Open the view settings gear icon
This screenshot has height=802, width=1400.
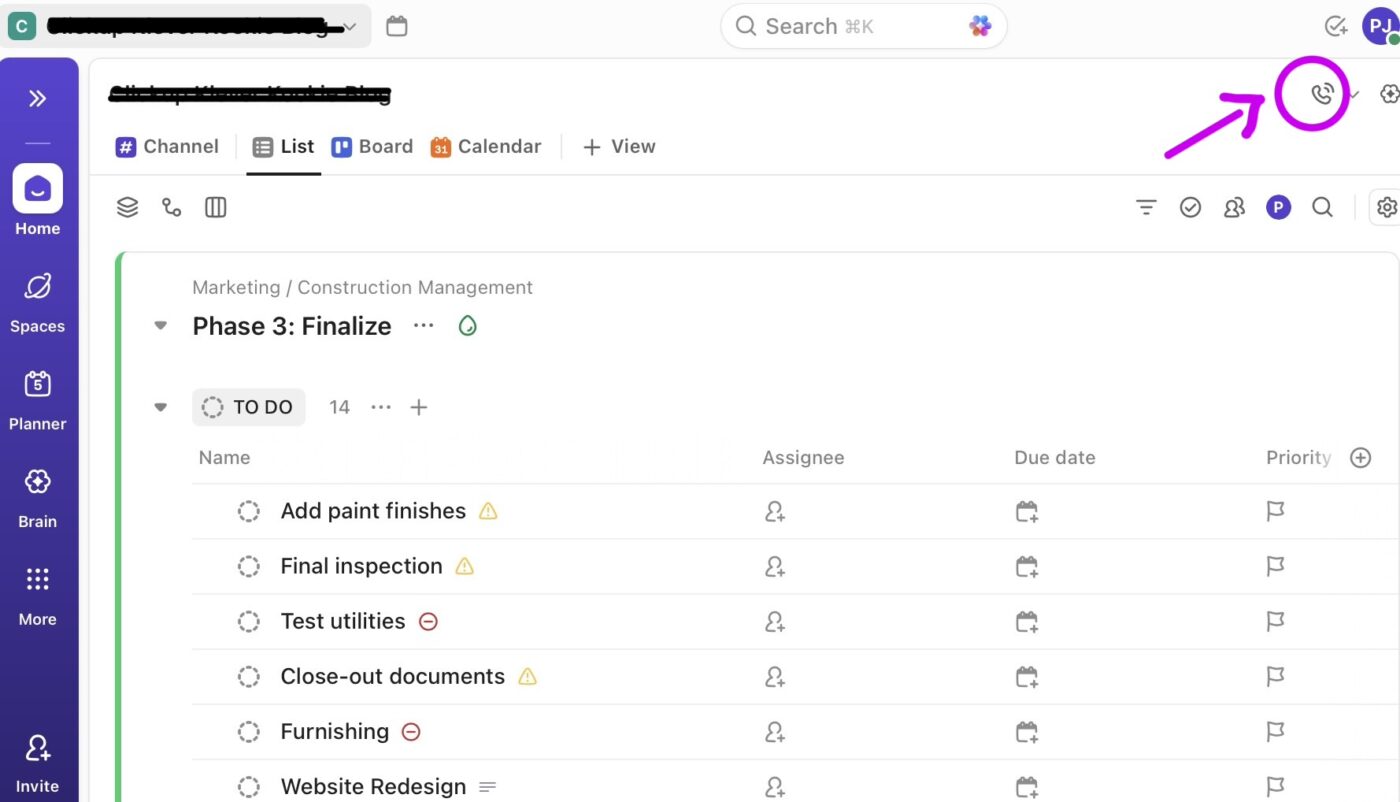click(1386, 207)
